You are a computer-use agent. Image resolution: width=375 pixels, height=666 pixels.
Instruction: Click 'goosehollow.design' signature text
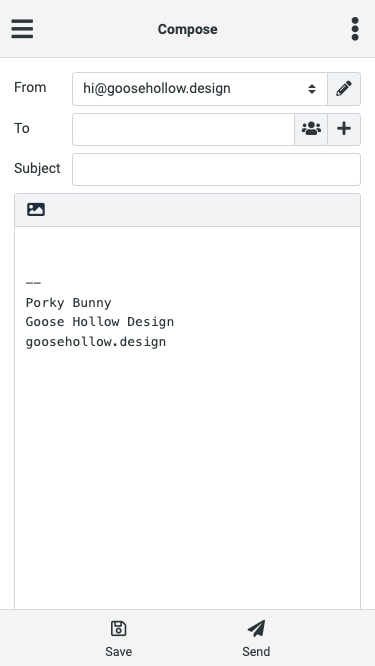click(96, 341)
